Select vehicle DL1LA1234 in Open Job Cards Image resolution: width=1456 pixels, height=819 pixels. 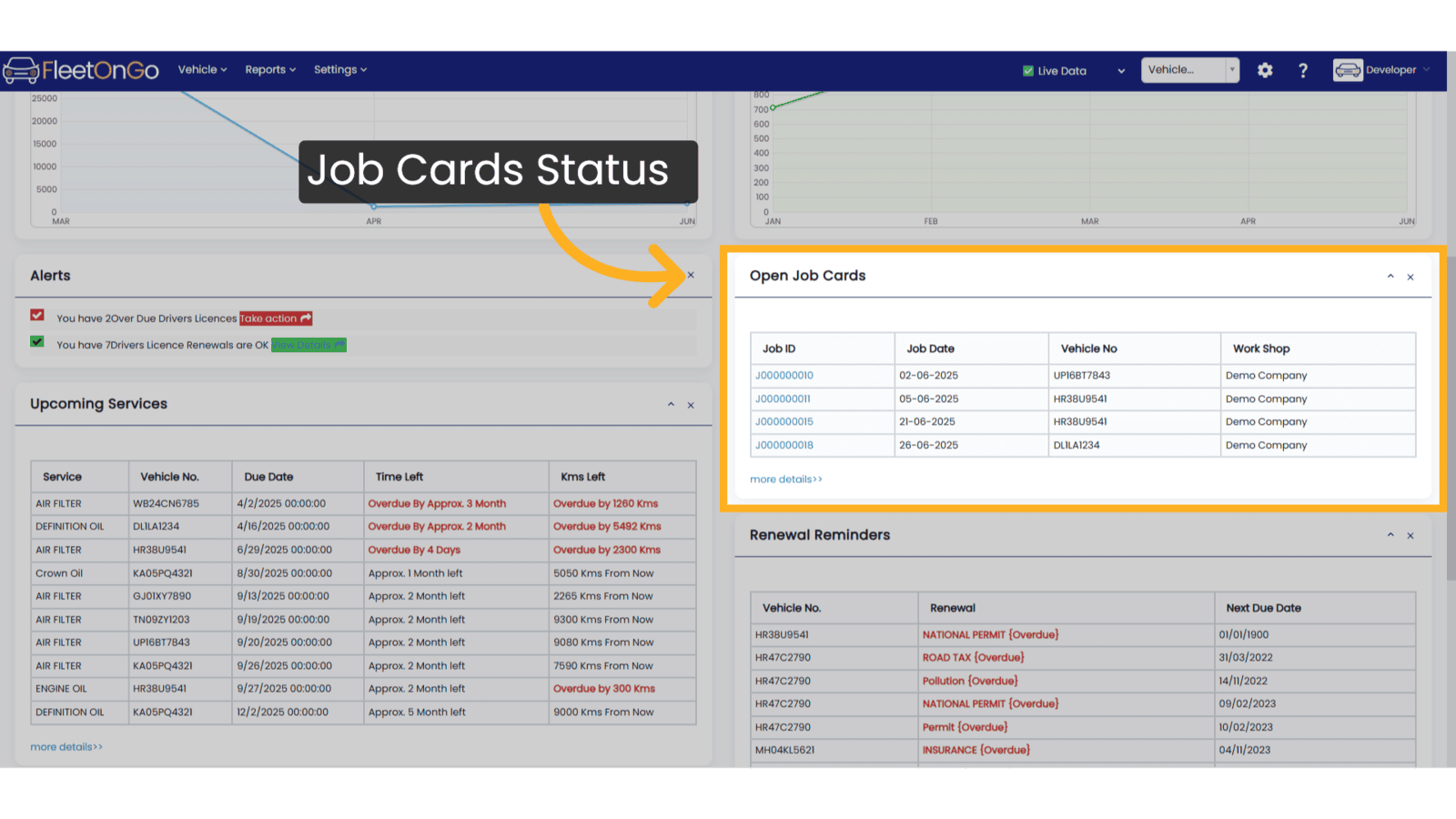[x=1077, y=446]
